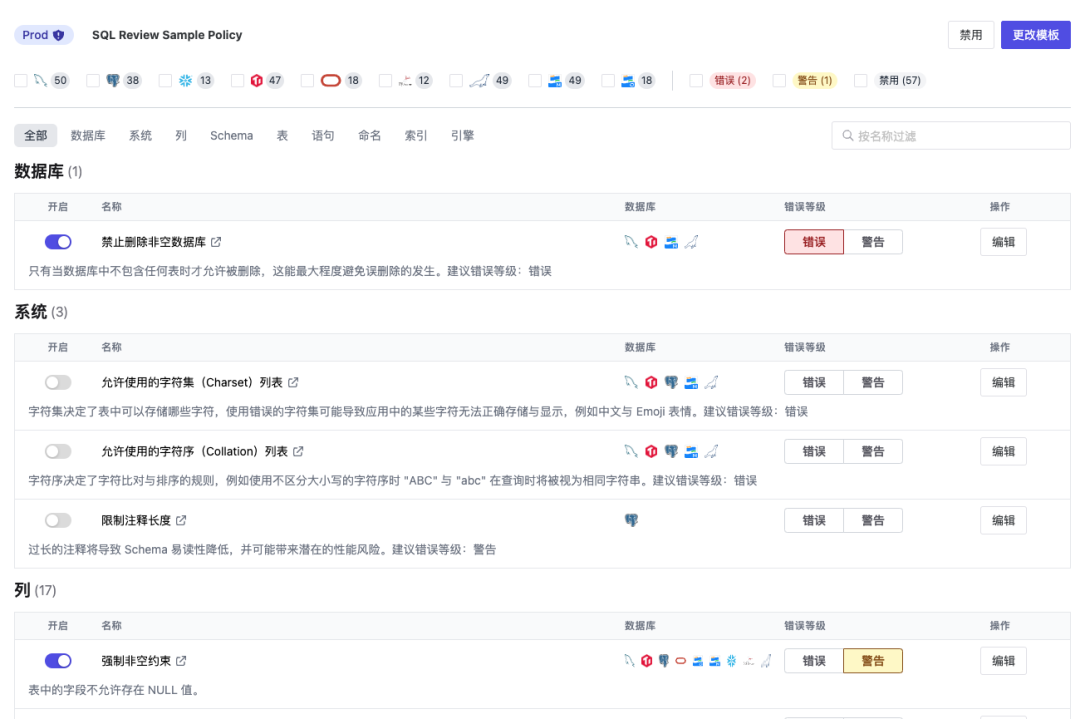Click the Prod environment badge
The image size is (1080, 719).
click(43, 35)
